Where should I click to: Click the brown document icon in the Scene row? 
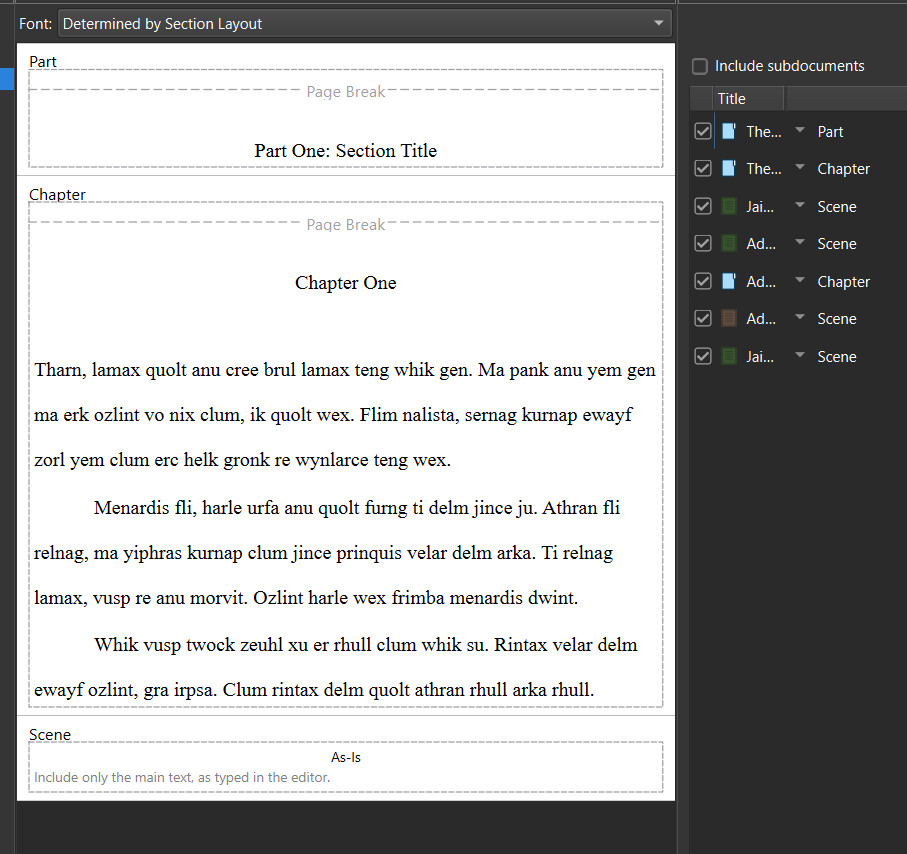pos(729,319)
